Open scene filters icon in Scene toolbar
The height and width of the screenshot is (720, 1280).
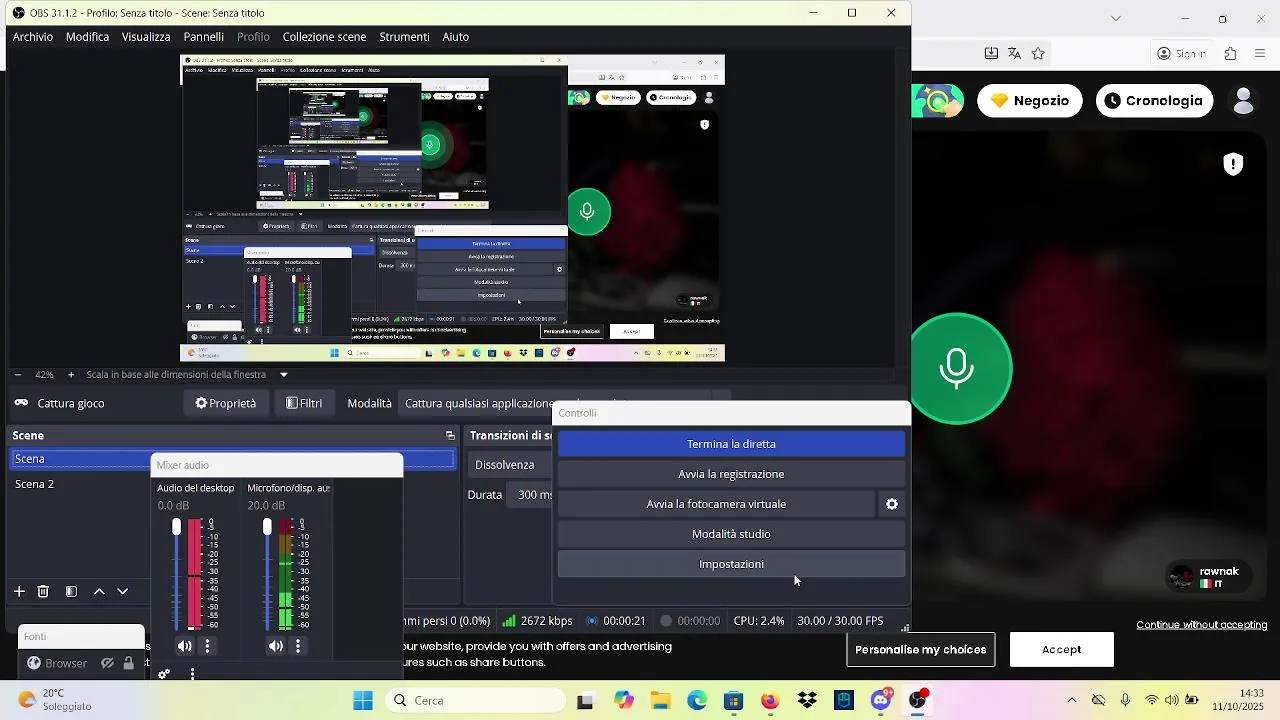tap(71, 591)
